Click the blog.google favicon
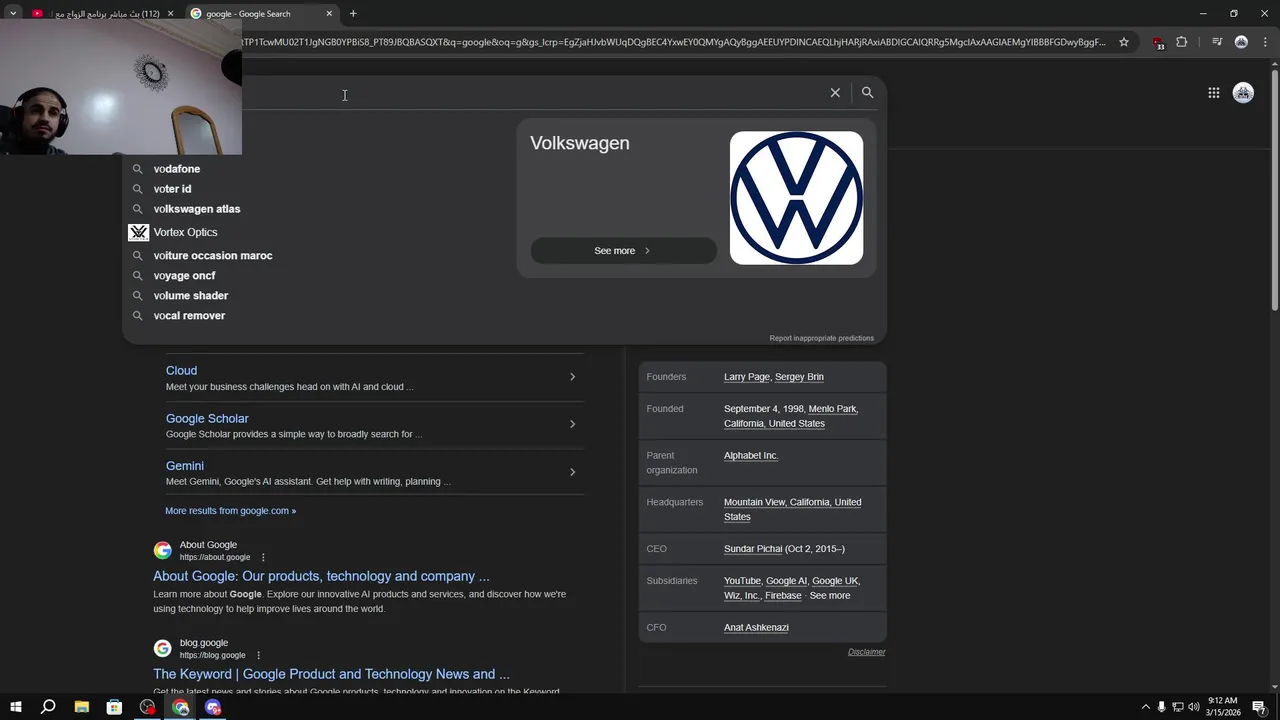The image size is (1280, 720). [162, 648]
